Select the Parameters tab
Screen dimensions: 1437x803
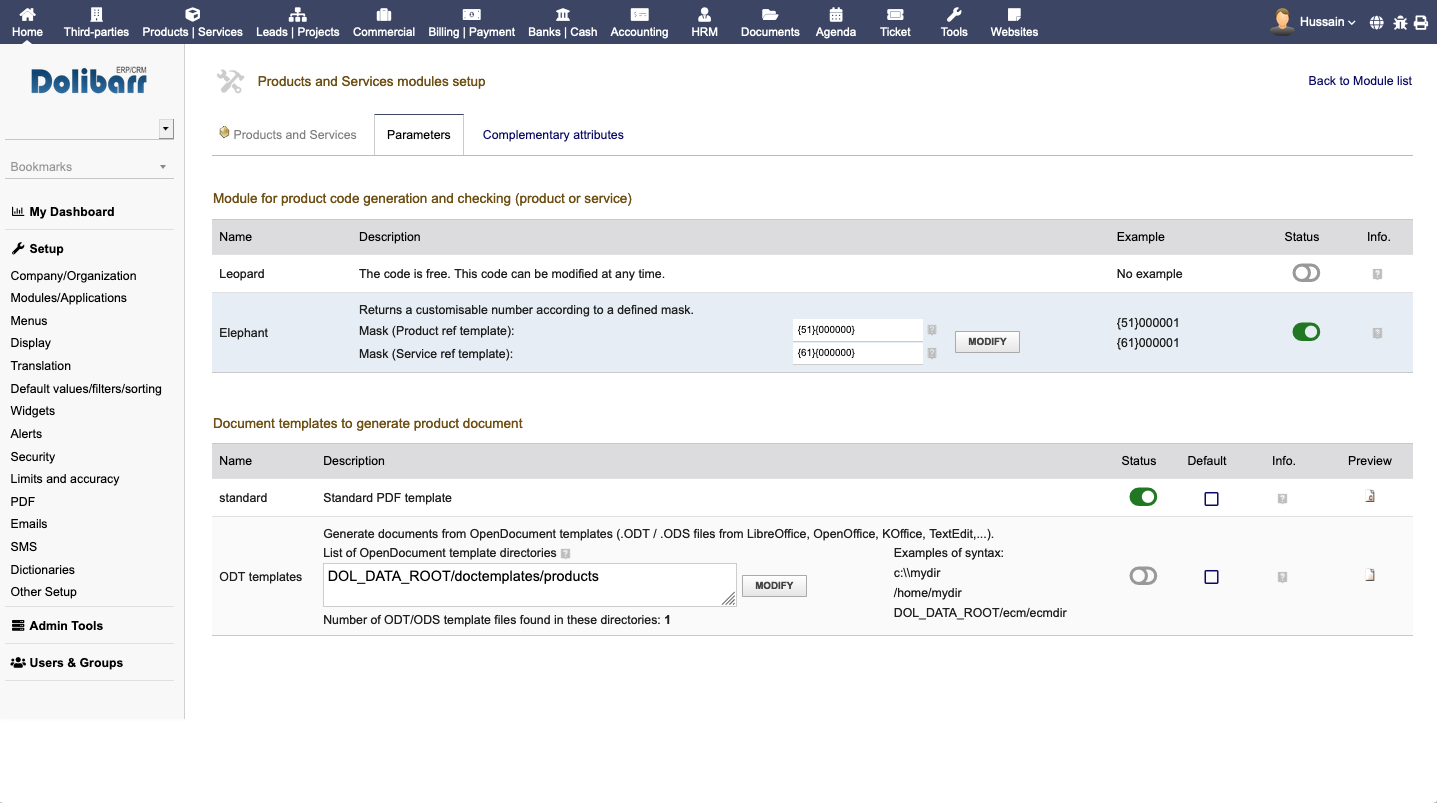[419, 135]
